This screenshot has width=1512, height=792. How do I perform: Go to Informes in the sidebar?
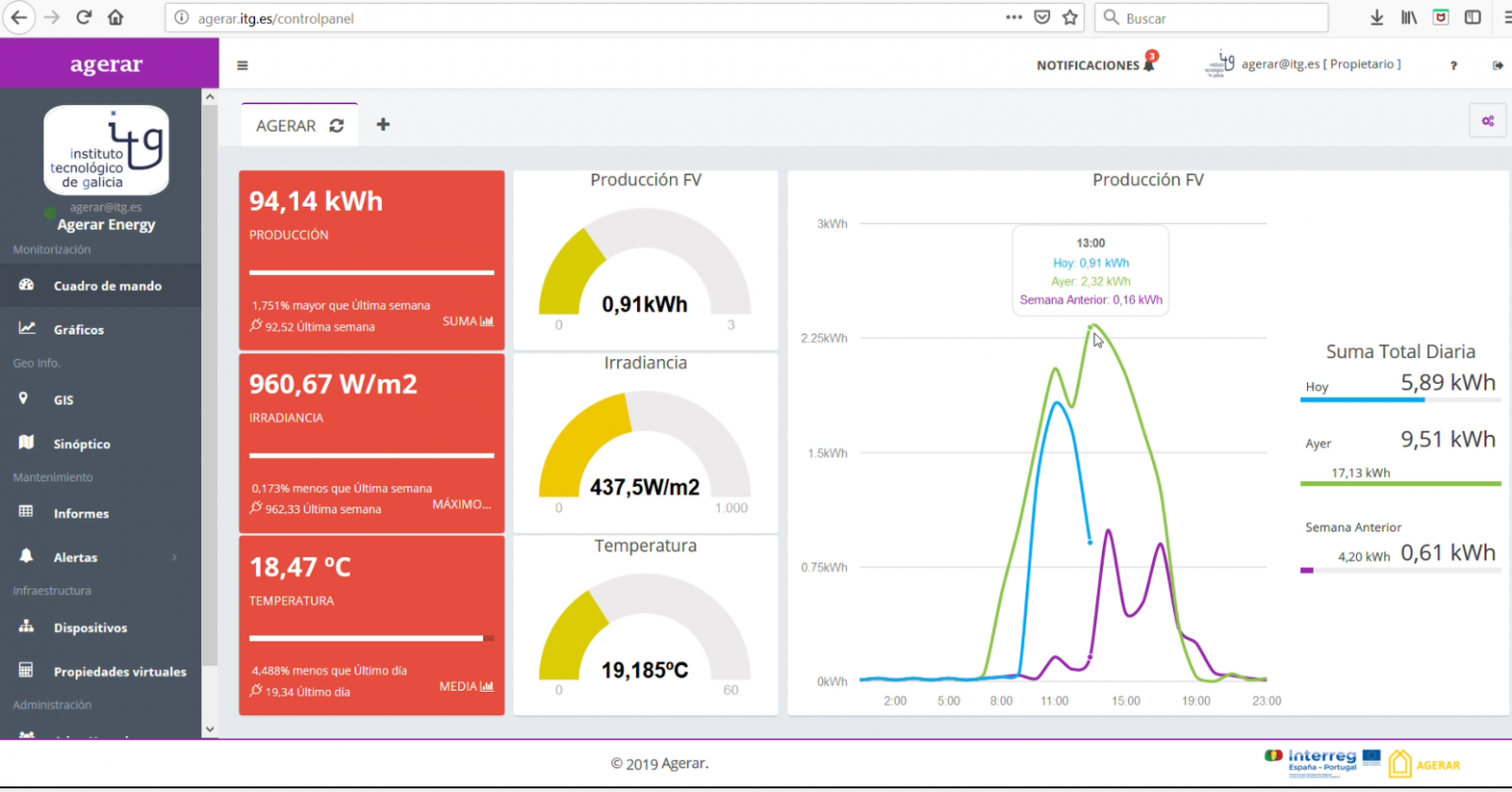pos(80,513)
